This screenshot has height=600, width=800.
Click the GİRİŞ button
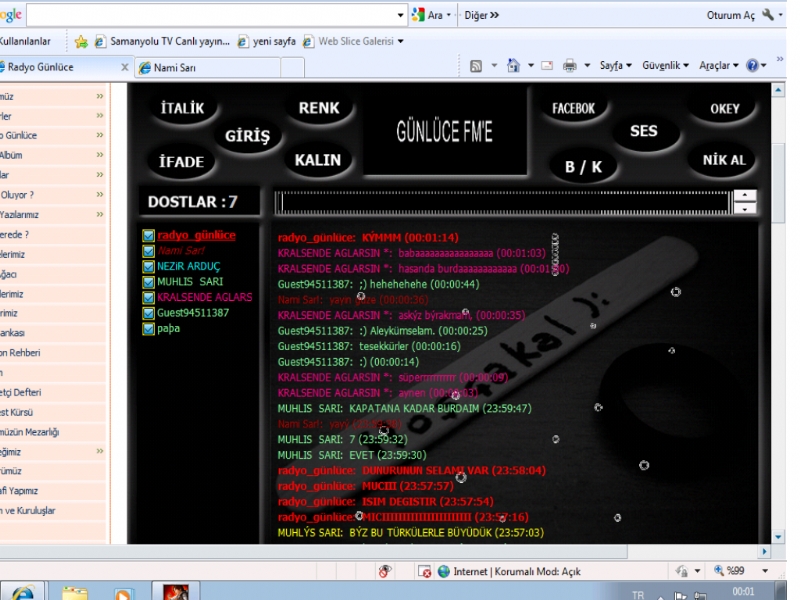[x=247, y=136]
